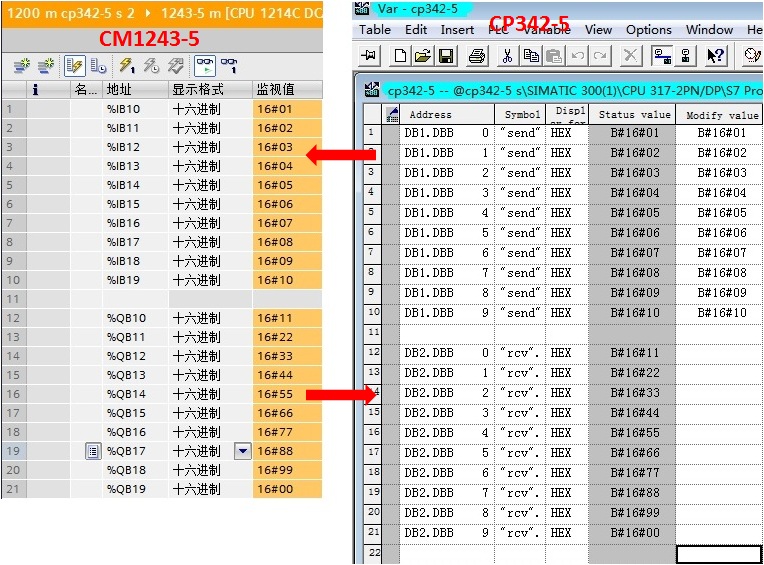Open the Insert menu
764x565 pixels.
coord(457,30)
